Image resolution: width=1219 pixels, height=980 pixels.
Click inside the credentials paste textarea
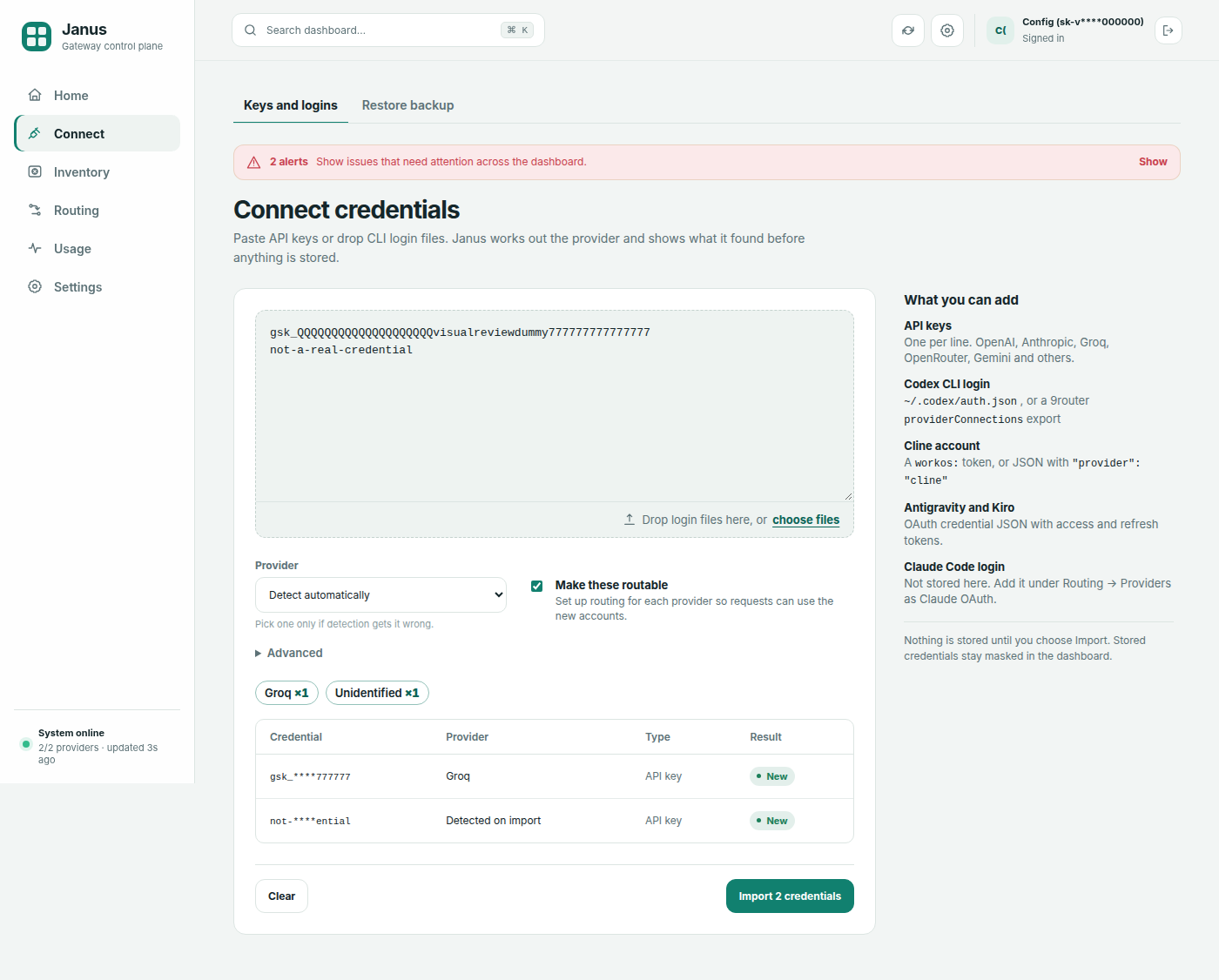click(x=555, y=406)
